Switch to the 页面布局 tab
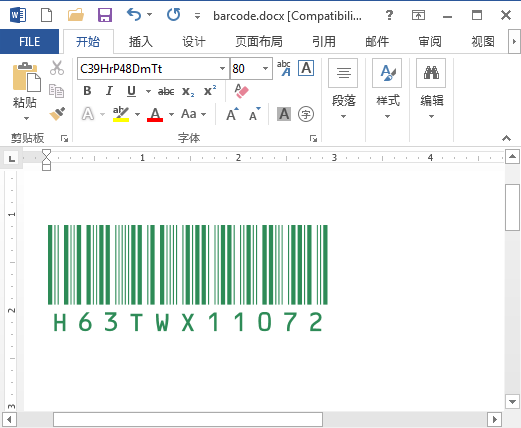This screenshot has height=428, width=521. coord(259,42)
